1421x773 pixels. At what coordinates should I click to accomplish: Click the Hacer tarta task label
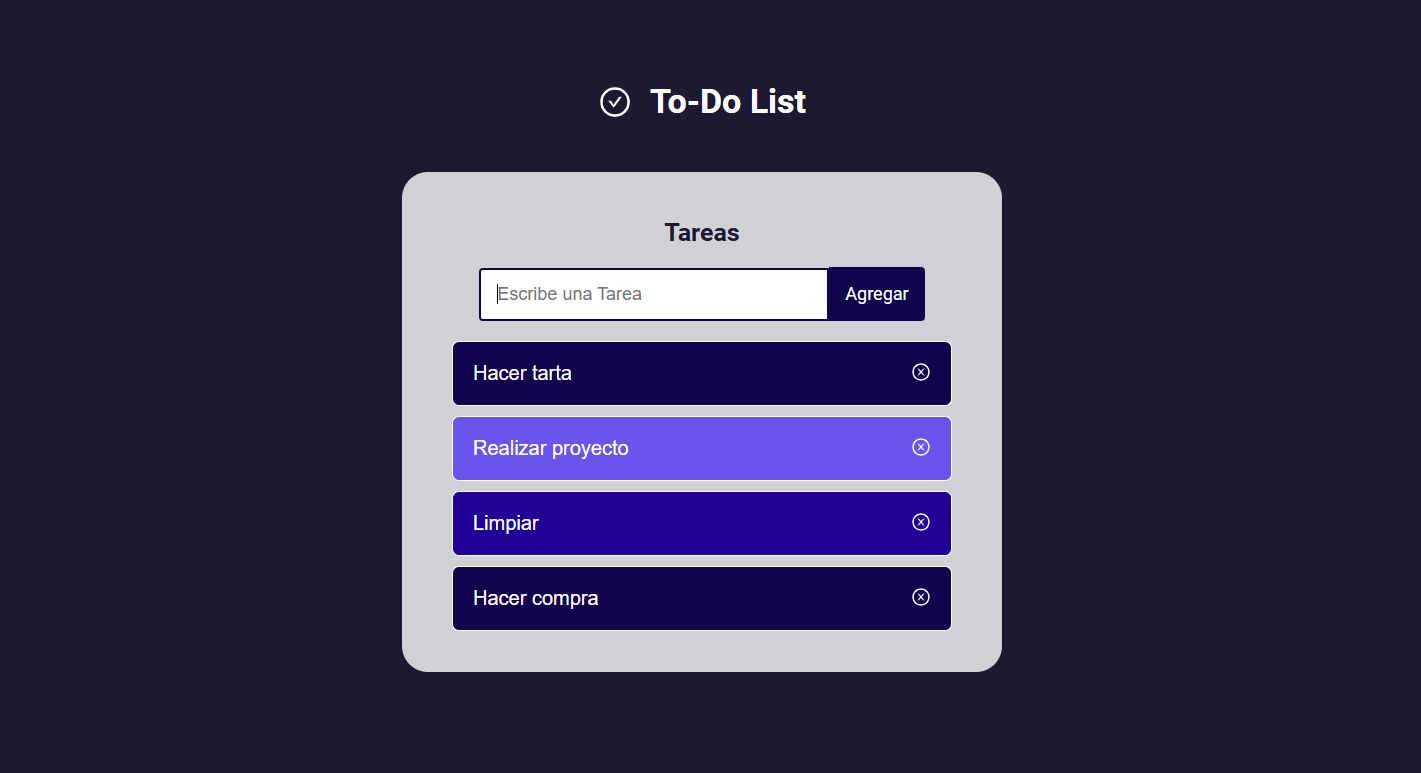point(522,373)
